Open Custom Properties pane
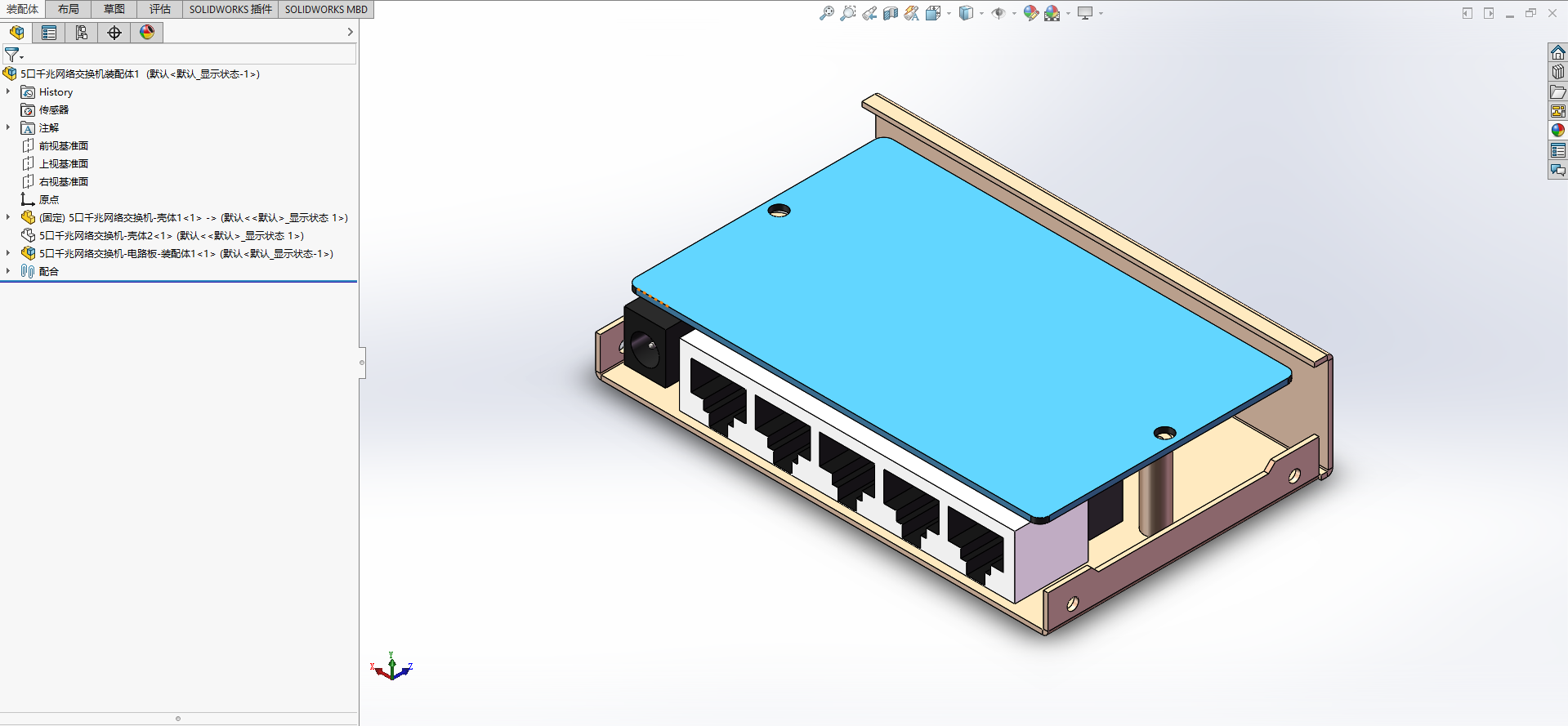Viewport: 1568px width, 726px height. click(x=1558, y=150)
